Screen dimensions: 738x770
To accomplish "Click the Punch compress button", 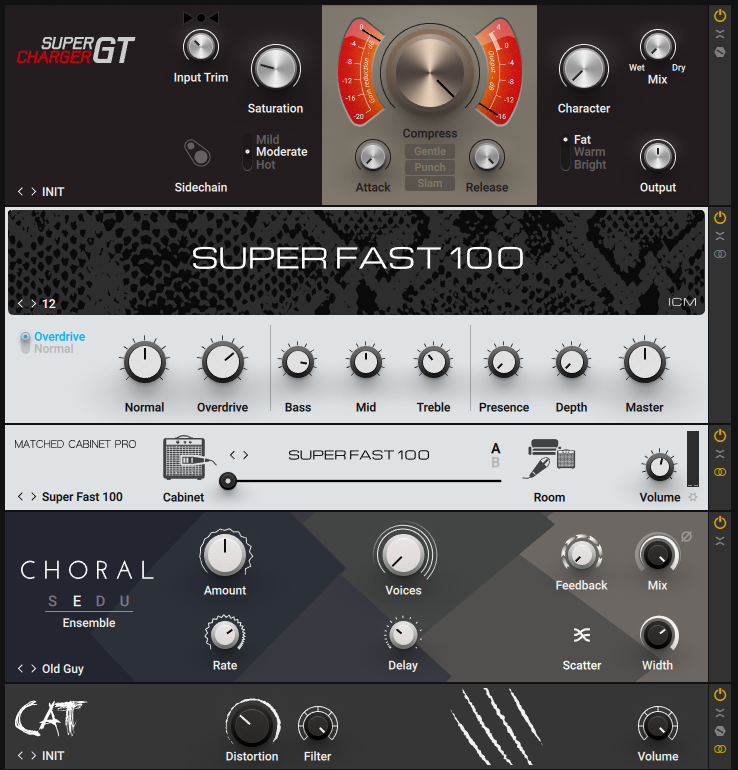I will pos(430,167).
